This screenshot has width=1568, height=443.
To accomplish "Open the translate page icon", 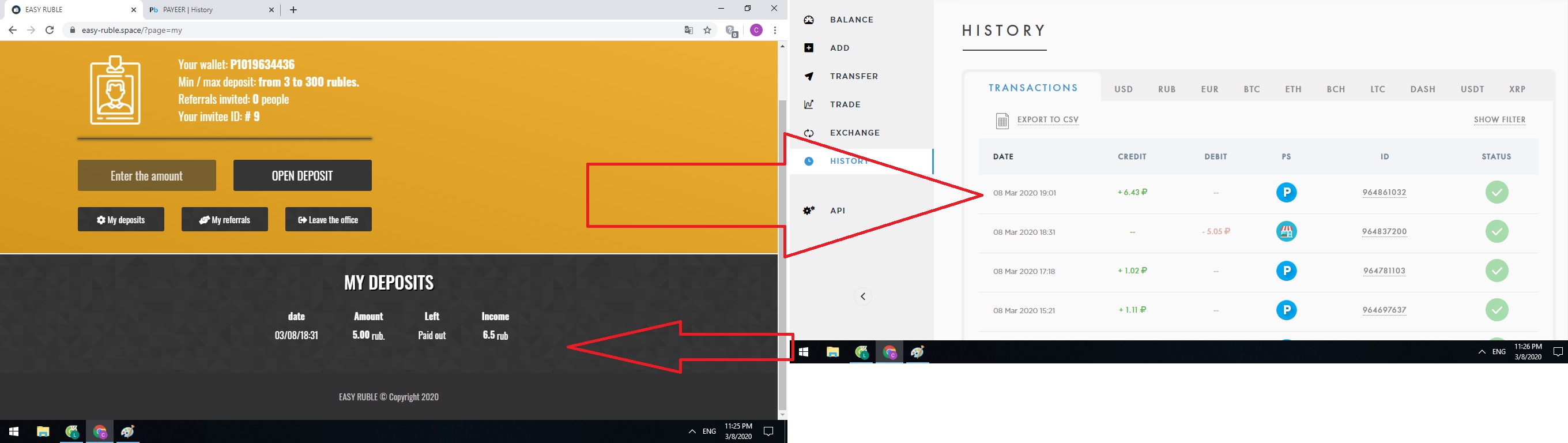I will click(688, 30).
